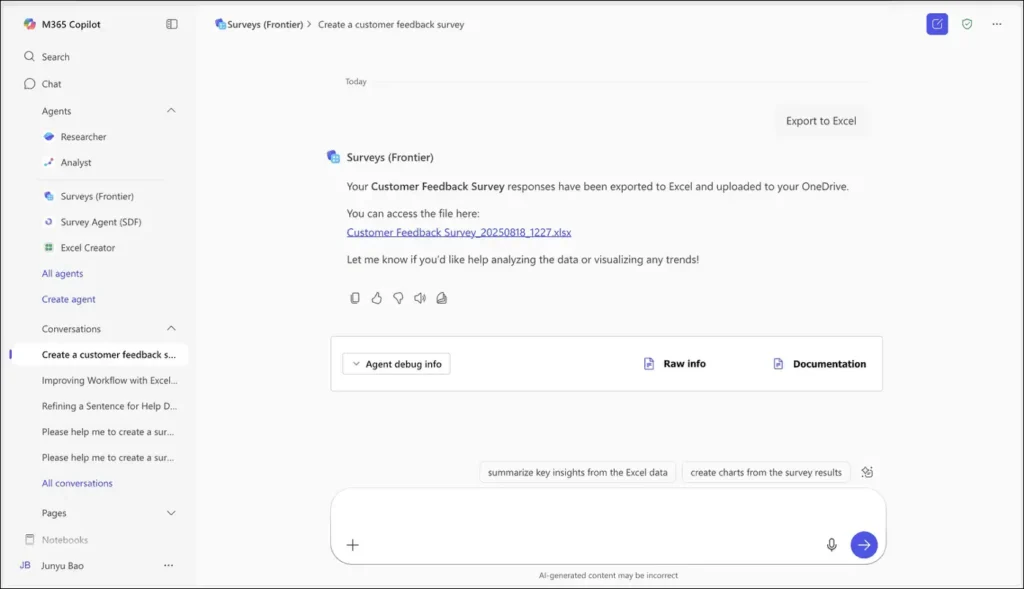
Task: Click Surveys (Frontier) breadcrumb
Action: 259,24
